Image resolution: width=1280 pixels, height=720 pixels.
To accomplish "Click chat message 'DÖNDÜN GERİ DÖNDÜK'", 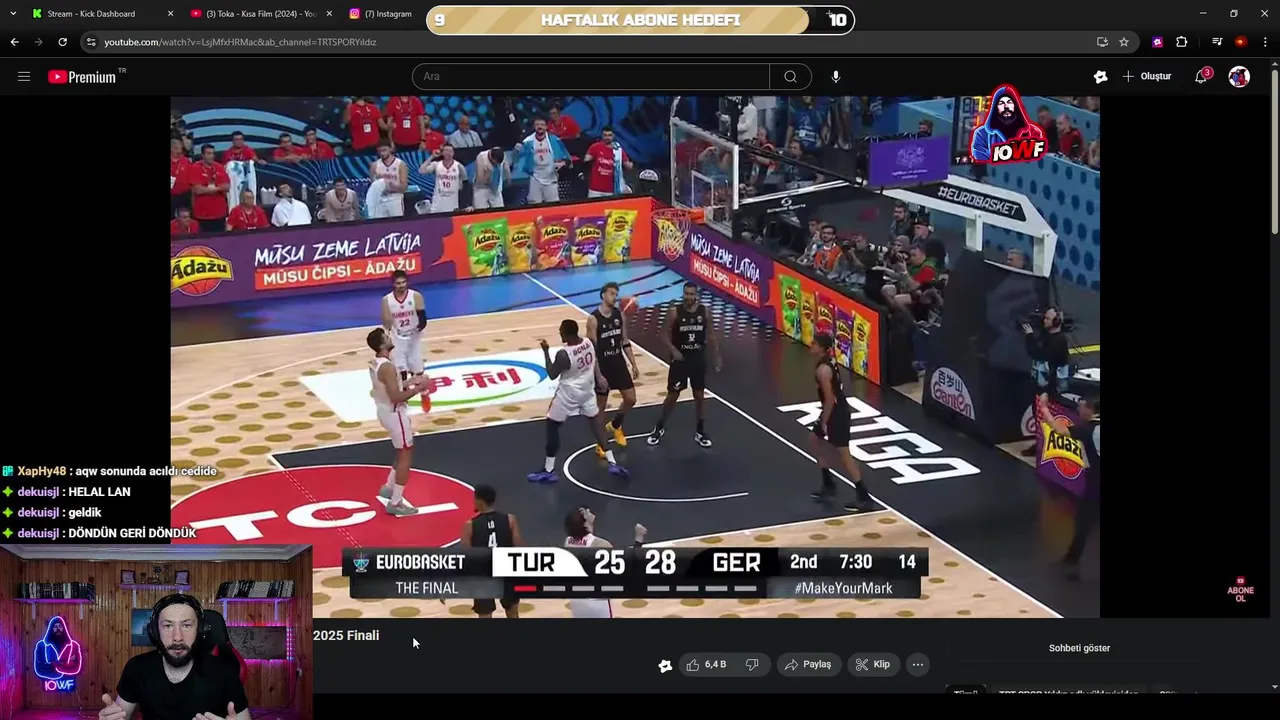I will pyautogui.click(x=132, y=533).
